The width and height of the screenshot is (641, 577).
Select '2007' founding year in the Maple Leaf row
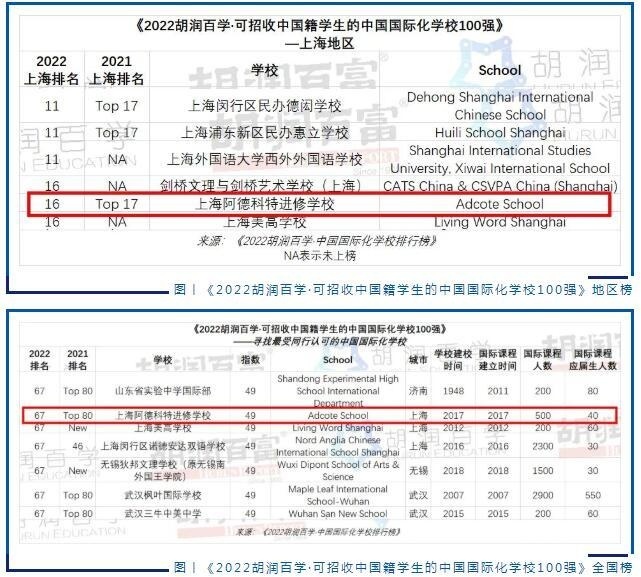click(453, 495)
